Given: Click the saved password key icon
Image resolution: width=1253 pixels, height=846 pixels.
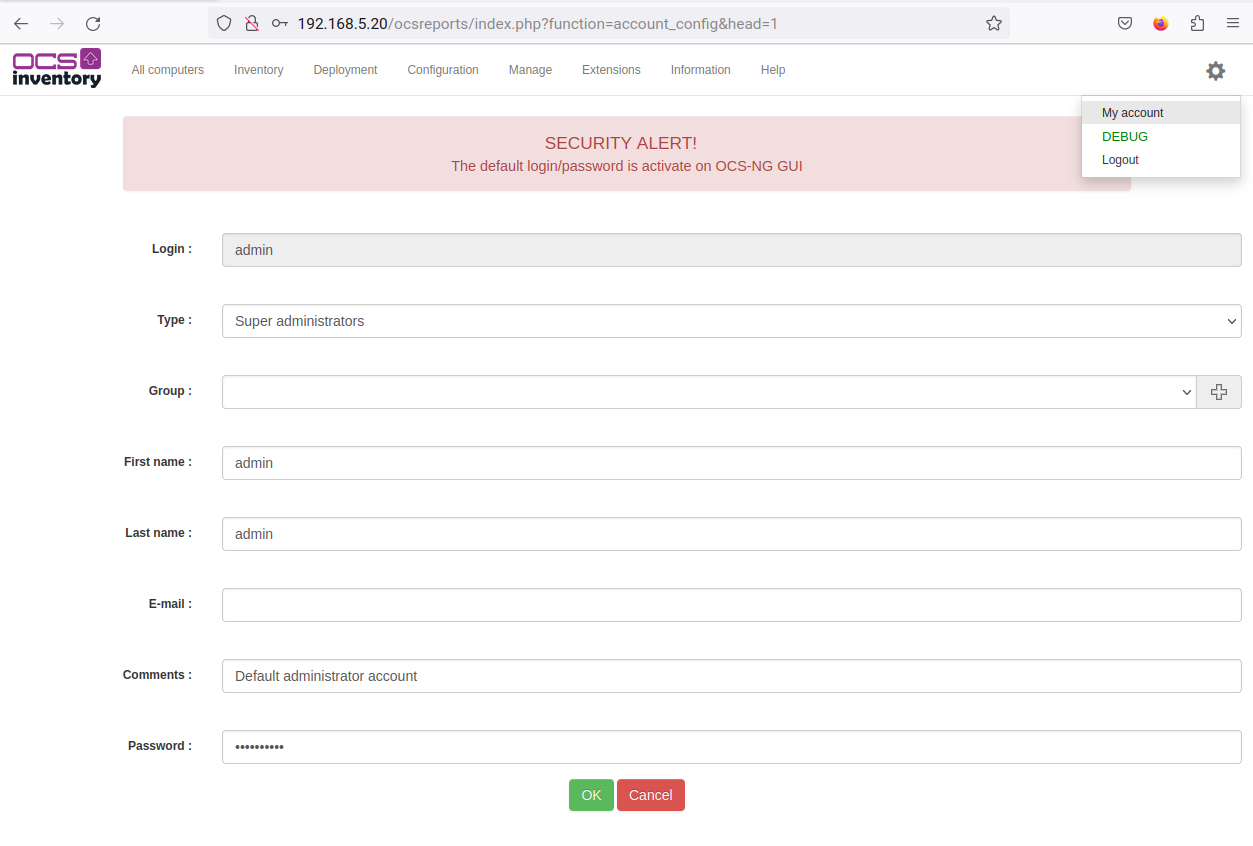Looking at the screenshot, I should pos(280,23).
